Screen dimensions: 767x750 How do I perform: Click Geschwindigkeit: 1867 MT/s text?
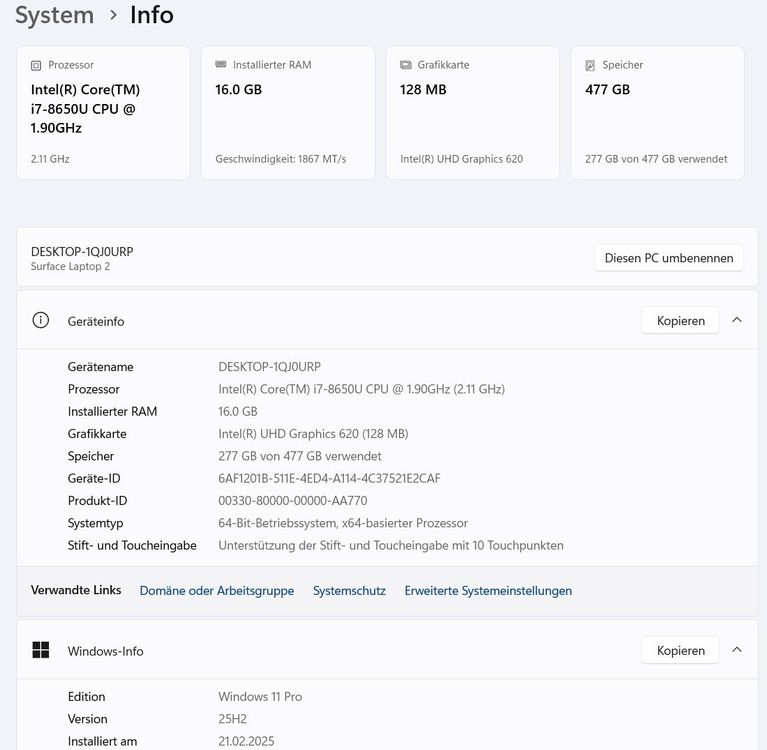281,159
